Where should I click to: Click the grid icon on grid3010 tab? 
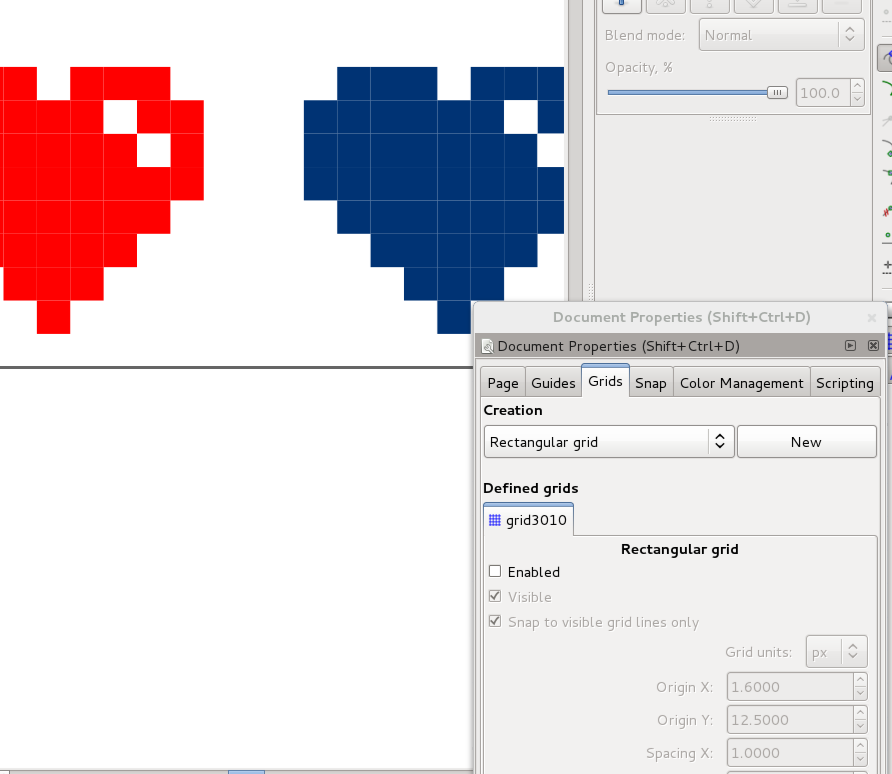click(494, 520)
